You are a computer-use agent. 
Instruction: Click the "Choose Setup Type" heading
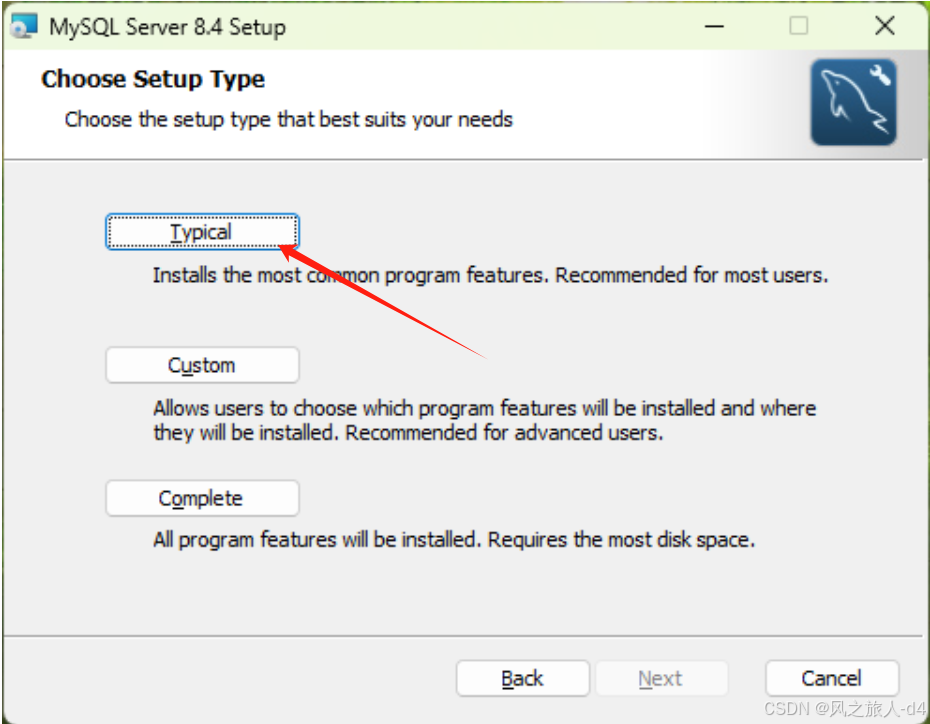(153, 79)
